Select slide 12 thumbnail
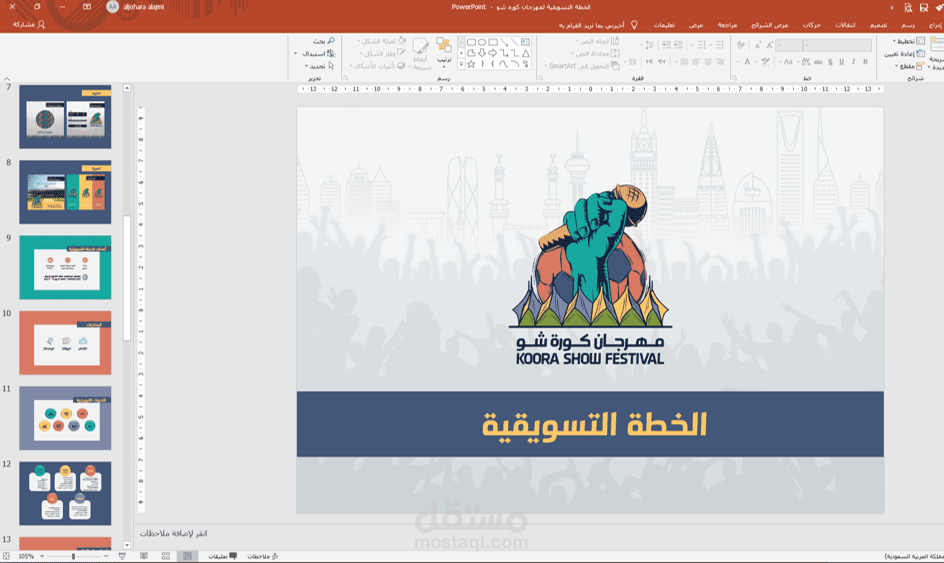Image resolution: width=944 pixels, height=563 pixels. [65, 493]
